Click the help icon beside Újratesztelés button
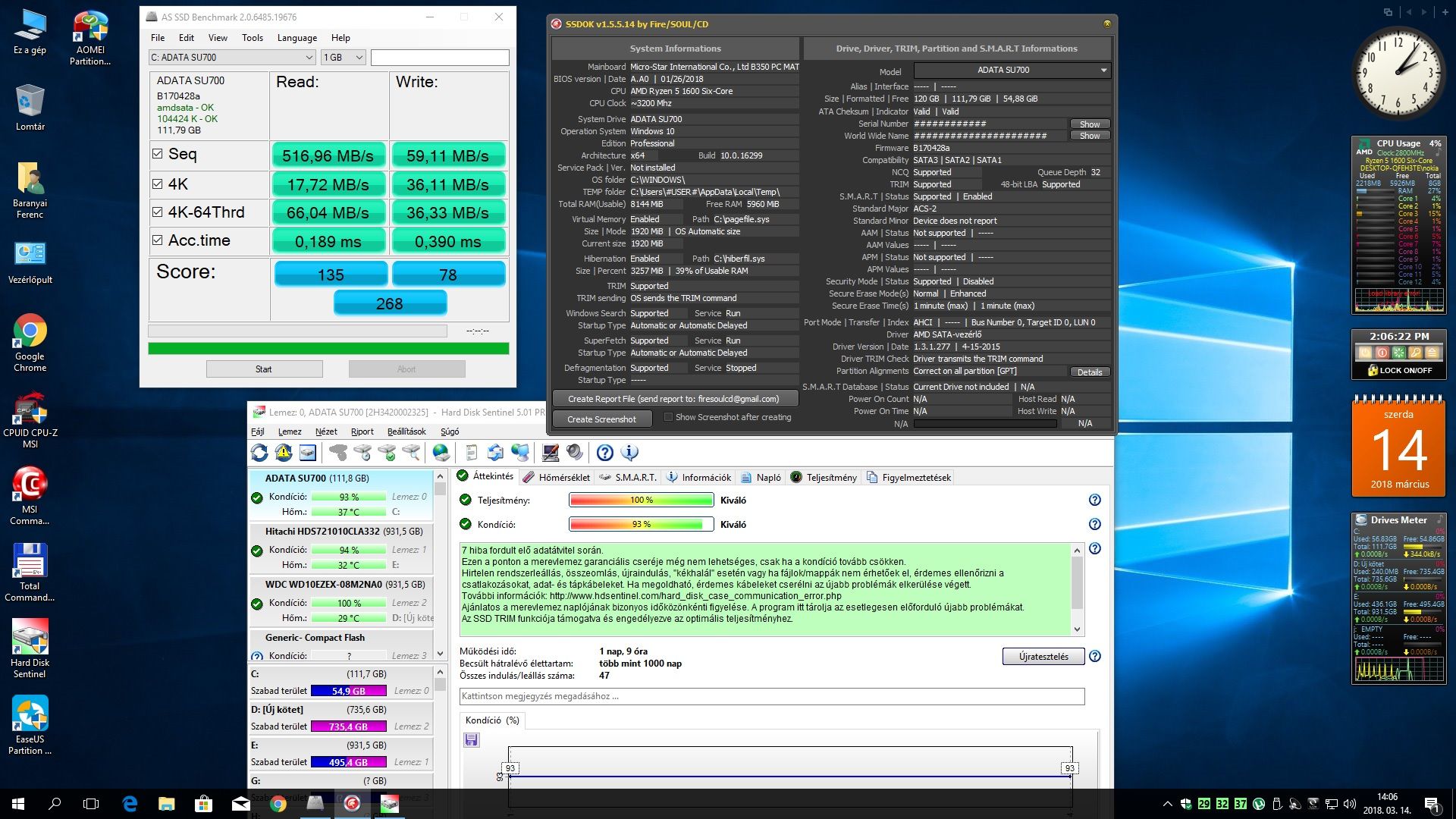Image resolution: width=1456 pixels, height=819 pixels. click(1095, 656)
